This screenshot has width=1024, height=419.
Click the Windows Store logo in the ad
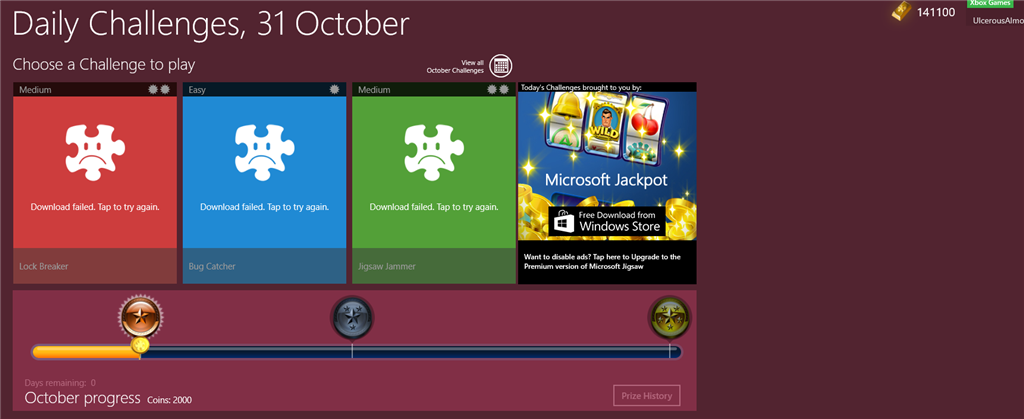click(564, 224)
